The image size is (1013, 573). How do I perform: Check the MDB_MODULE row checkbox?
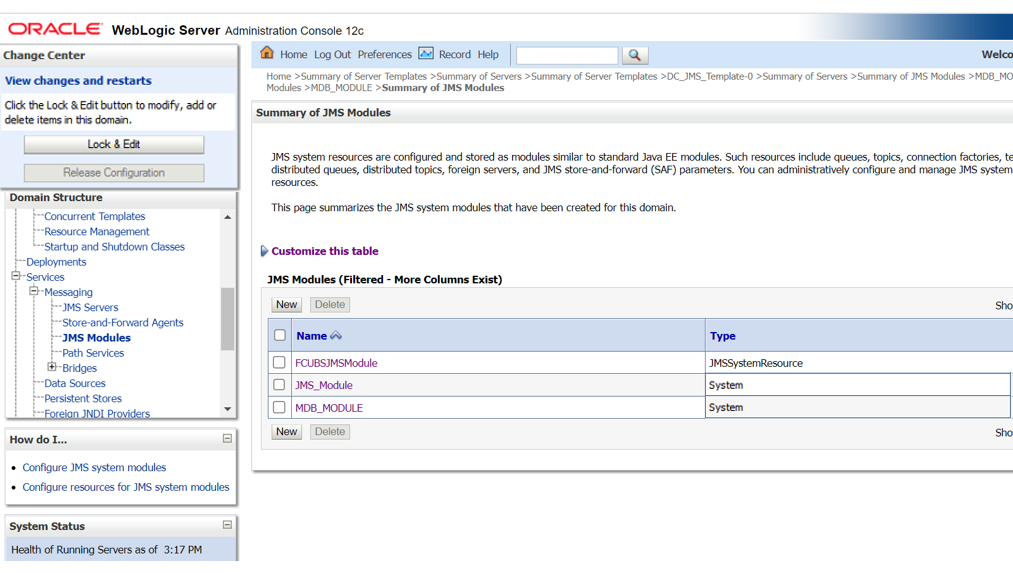(279, 407)
